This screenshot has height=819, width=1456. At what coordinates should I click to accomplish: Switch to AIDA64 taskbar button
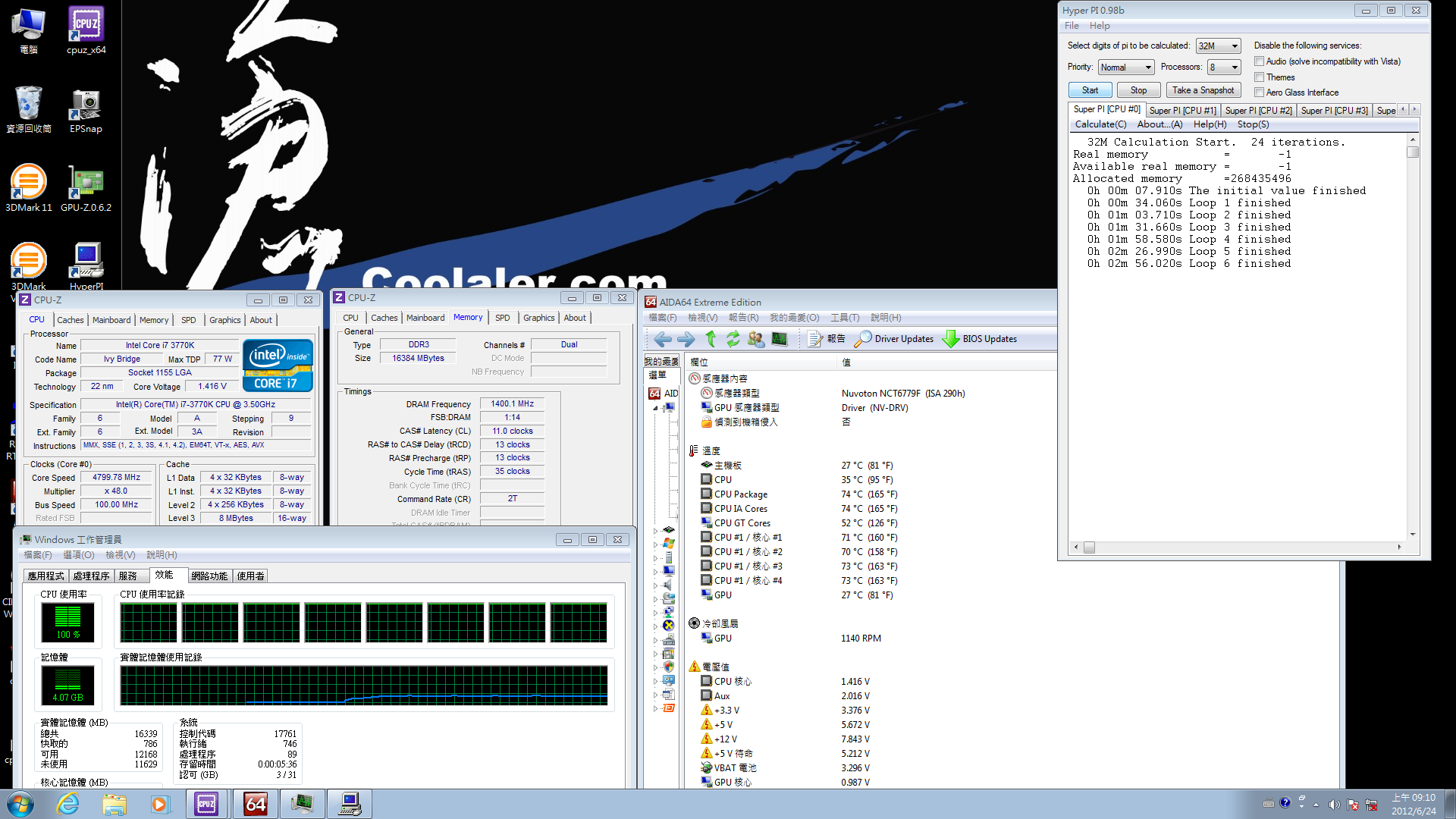255,804
